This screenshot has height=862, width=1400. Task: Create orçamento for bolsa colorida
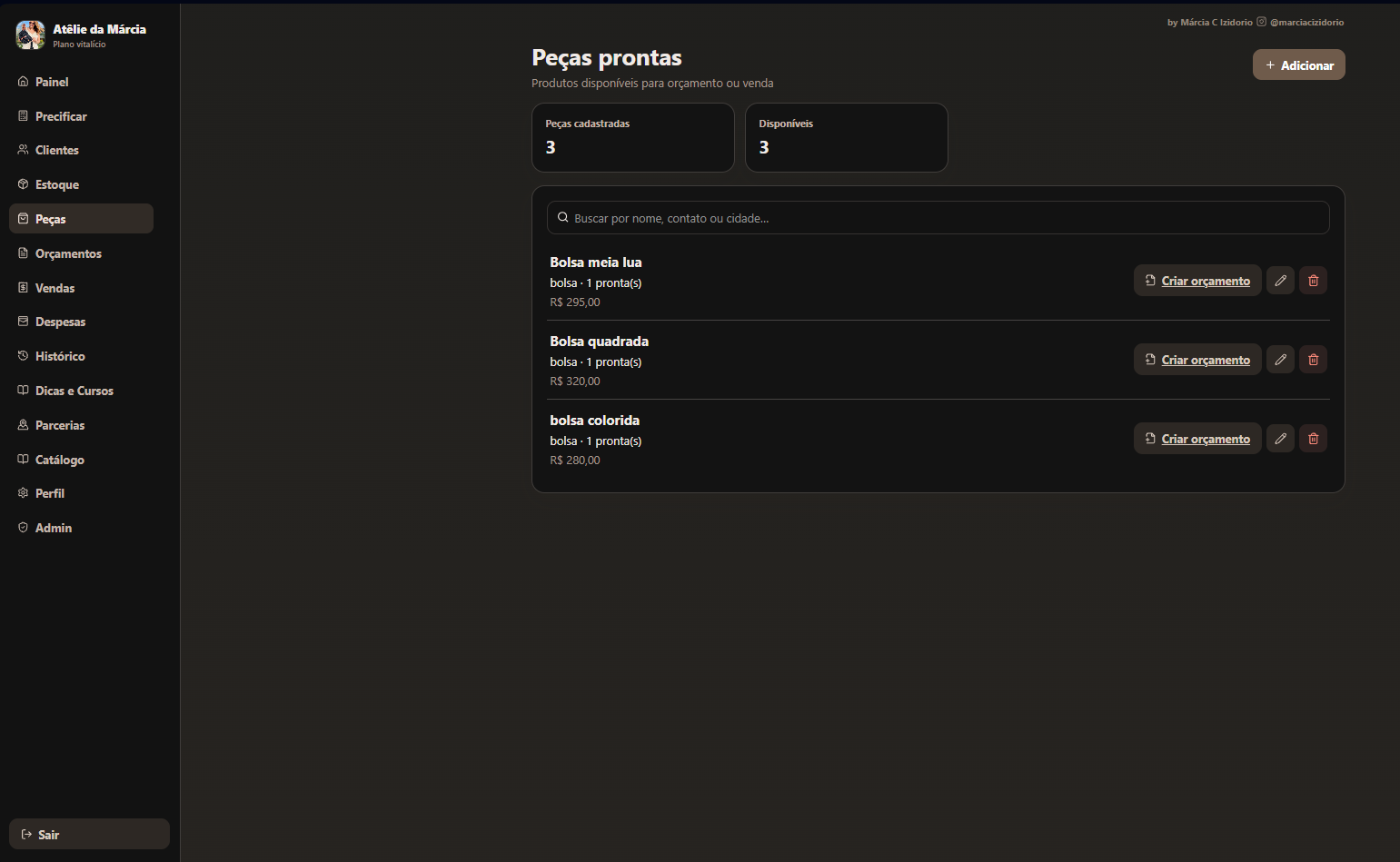click(x=1197, y=439)
